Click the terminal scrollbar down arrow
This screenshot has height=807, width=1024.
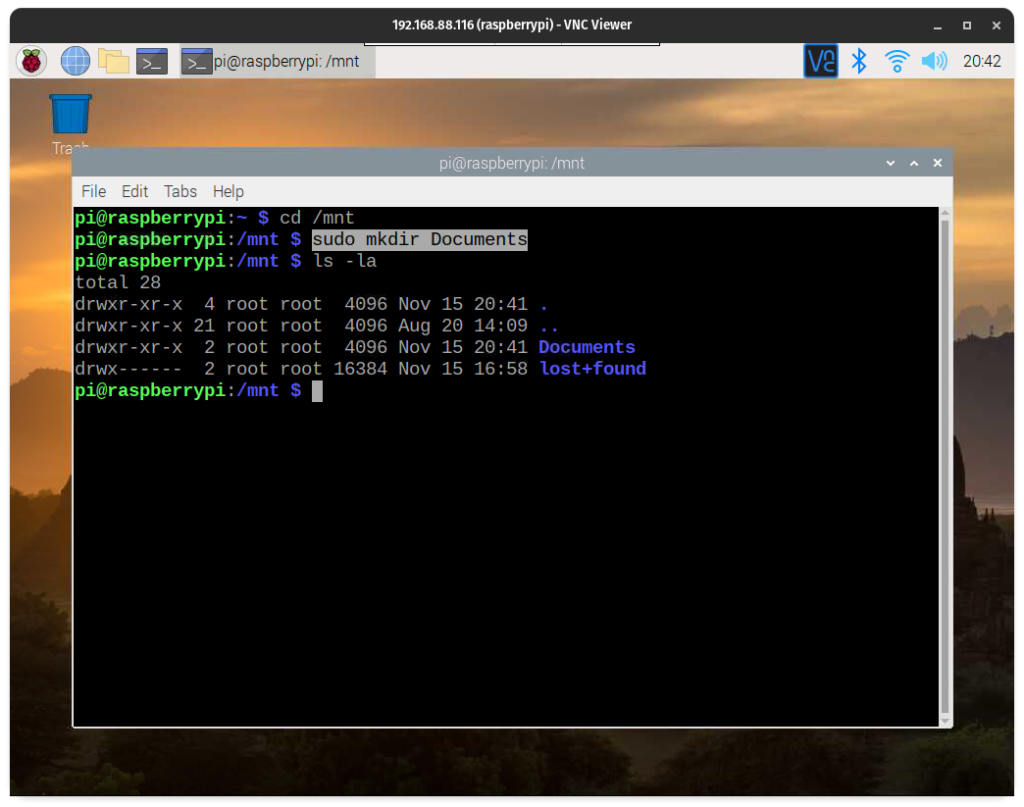pyautogui.click(x=945, y=719)
